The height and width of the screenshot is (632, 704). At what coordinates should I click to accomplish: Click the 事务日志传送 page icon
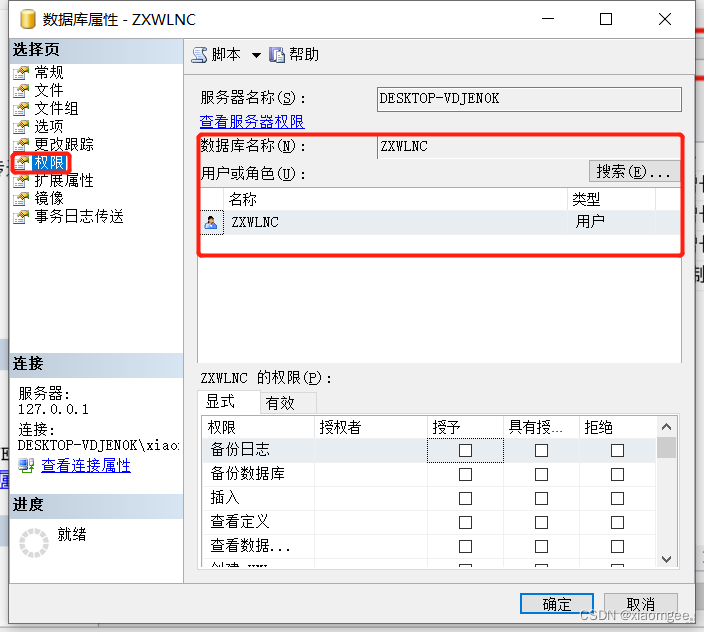pos(21,216)
